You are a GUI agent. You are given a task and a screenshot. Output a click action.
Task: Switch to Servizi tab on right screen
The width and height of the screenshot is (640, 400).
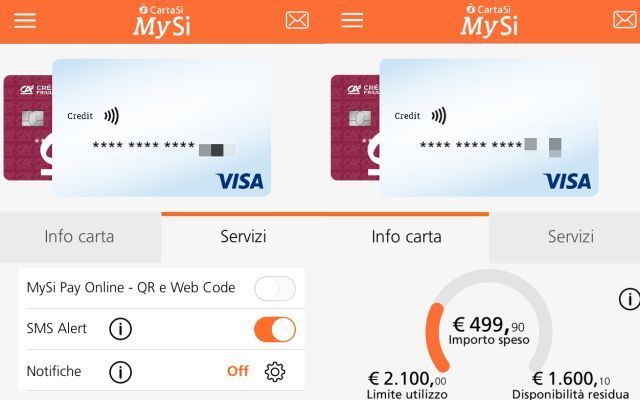[x=571, y=237]
